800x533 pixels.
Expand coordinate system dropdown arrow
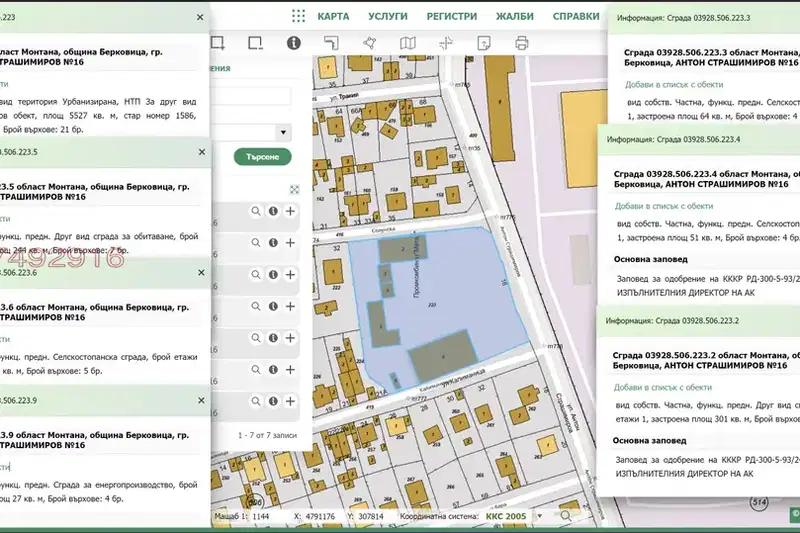(x=540, y=516)
